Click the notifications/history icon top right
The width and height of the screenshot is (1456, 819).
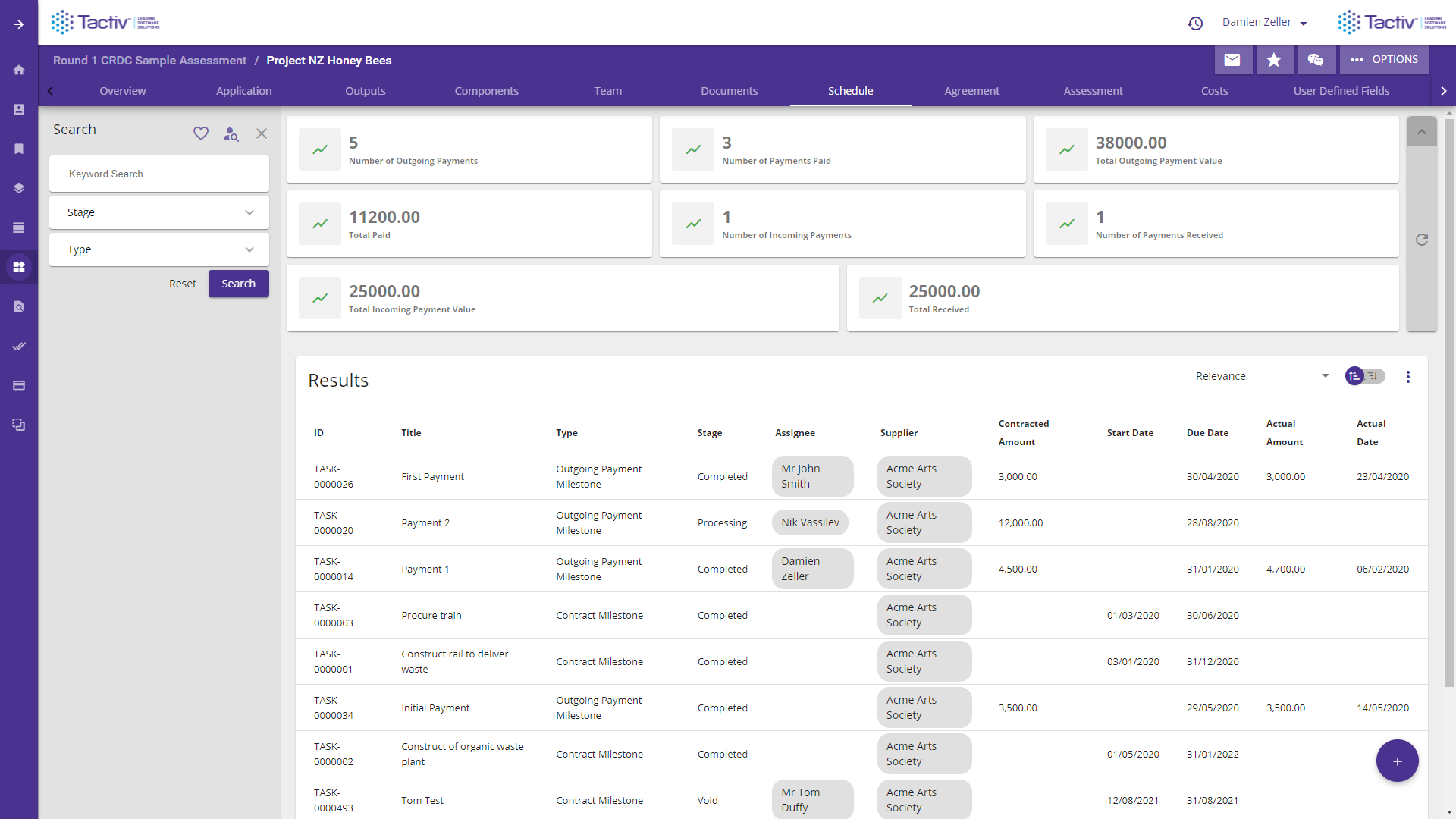pyautogui.click(x=1197, y=22)
